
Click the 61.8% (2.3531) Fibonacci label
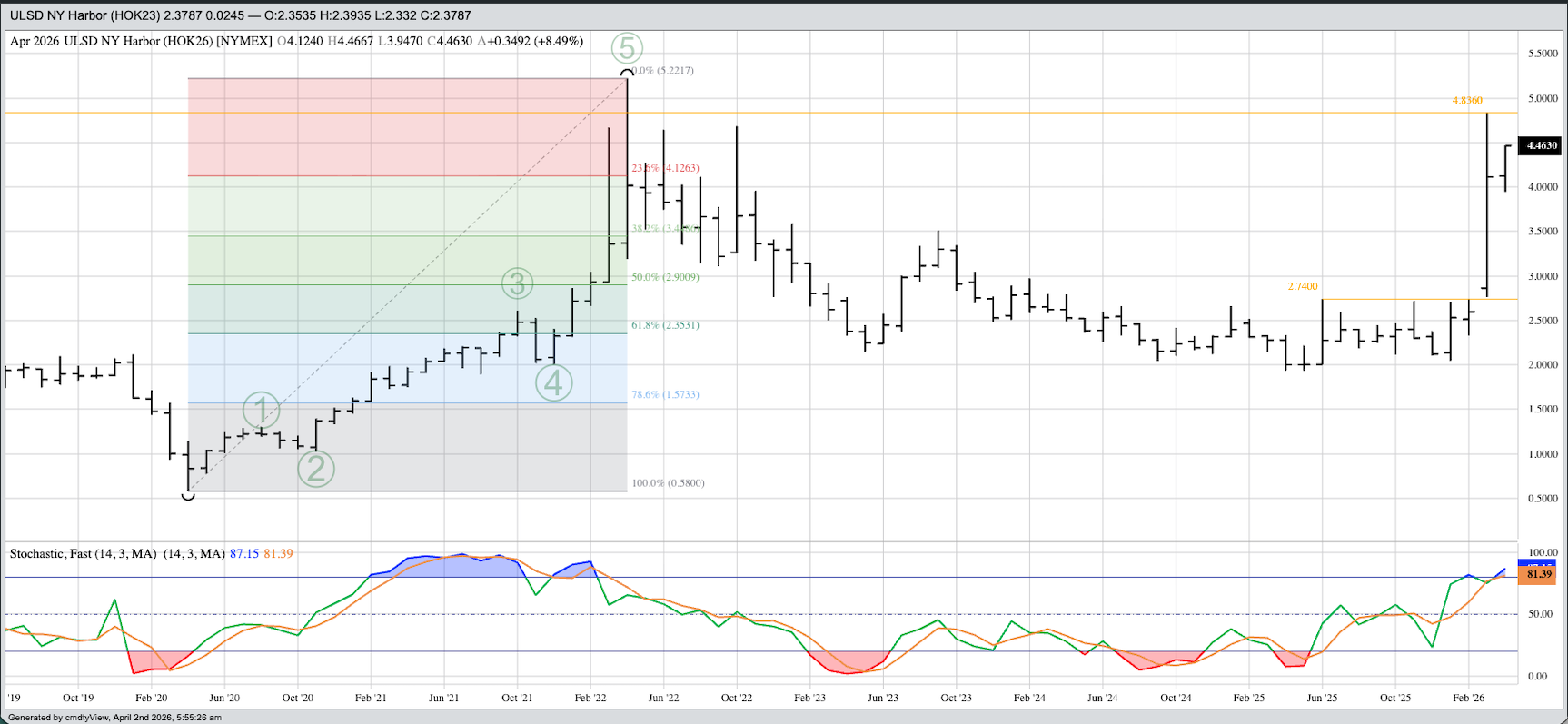pyautogui.click(x=665, y=325)
